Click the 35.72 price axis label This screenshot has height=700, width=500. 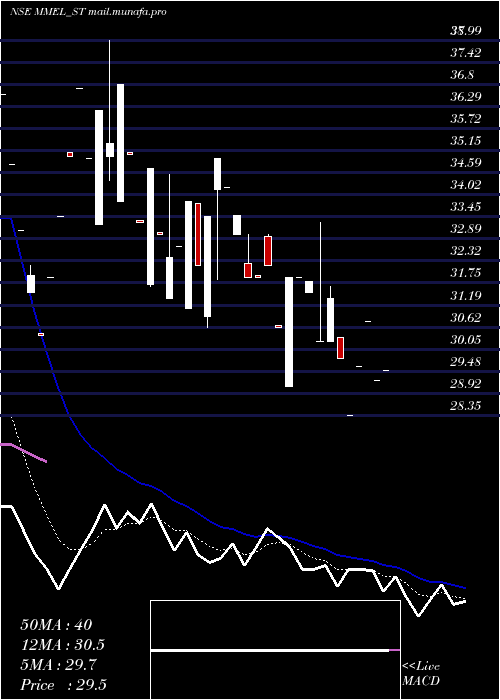[x=466, y=119]
